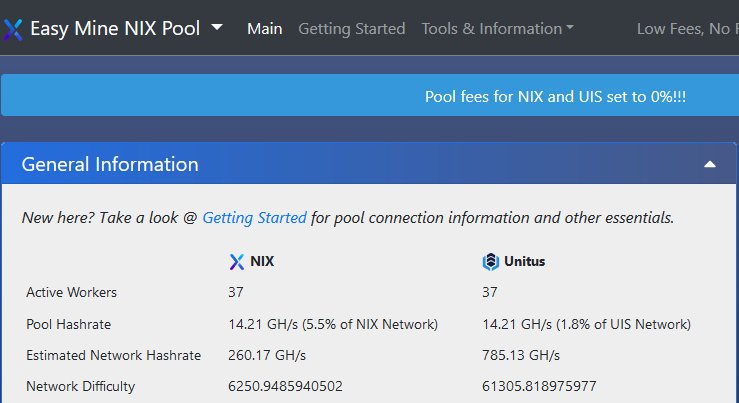739x403 pixels.
Task: Click the NIX coin icon in table
Action: (x=237, y=262)
